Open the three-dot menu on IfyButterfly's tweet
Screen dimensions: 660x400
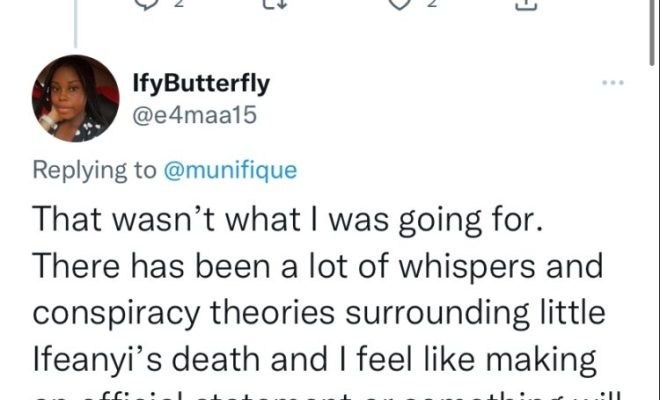click(x=611, y=82)
